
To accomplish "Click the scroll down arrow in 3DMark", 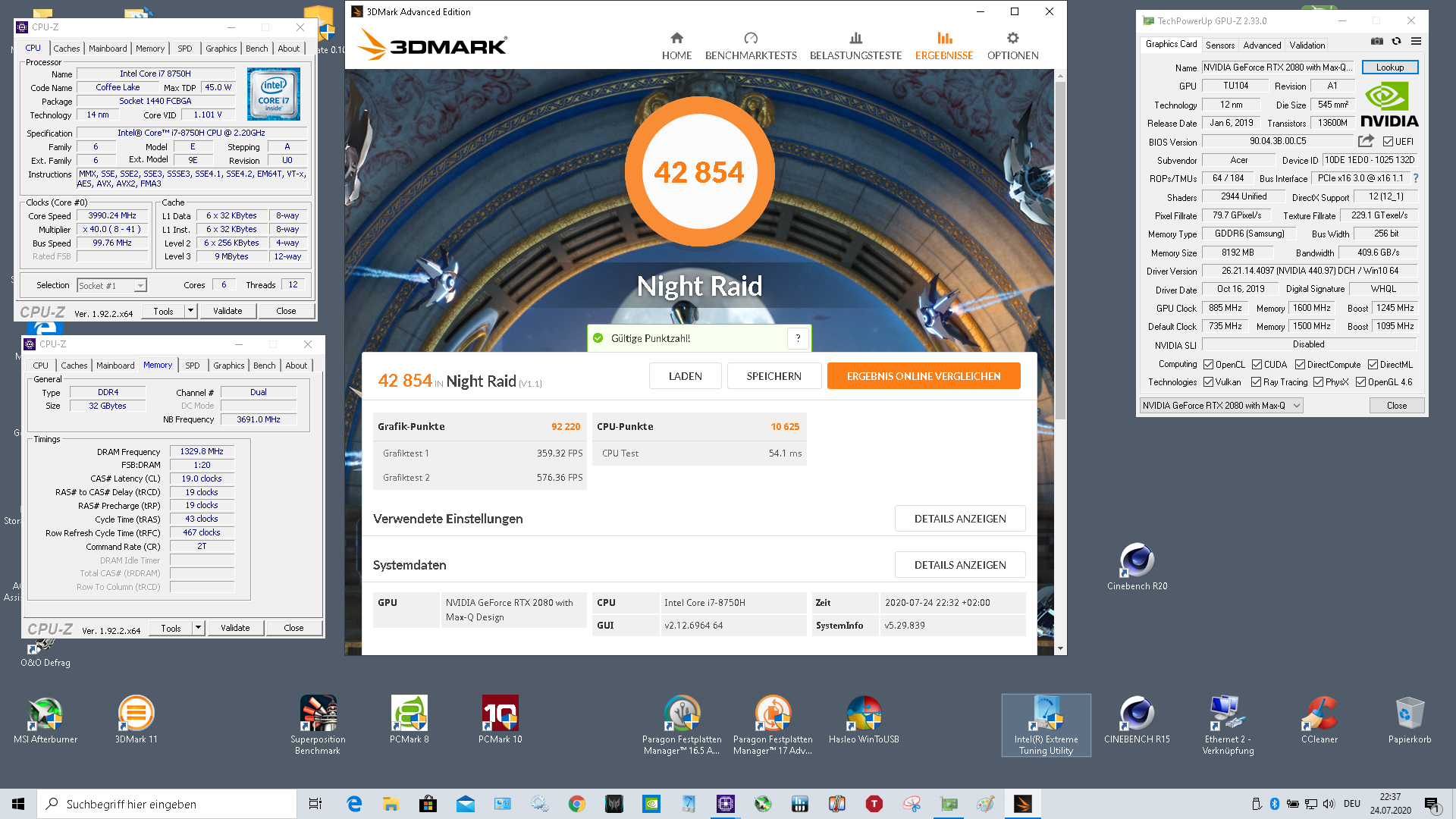I will click(x=1060, y=649).
